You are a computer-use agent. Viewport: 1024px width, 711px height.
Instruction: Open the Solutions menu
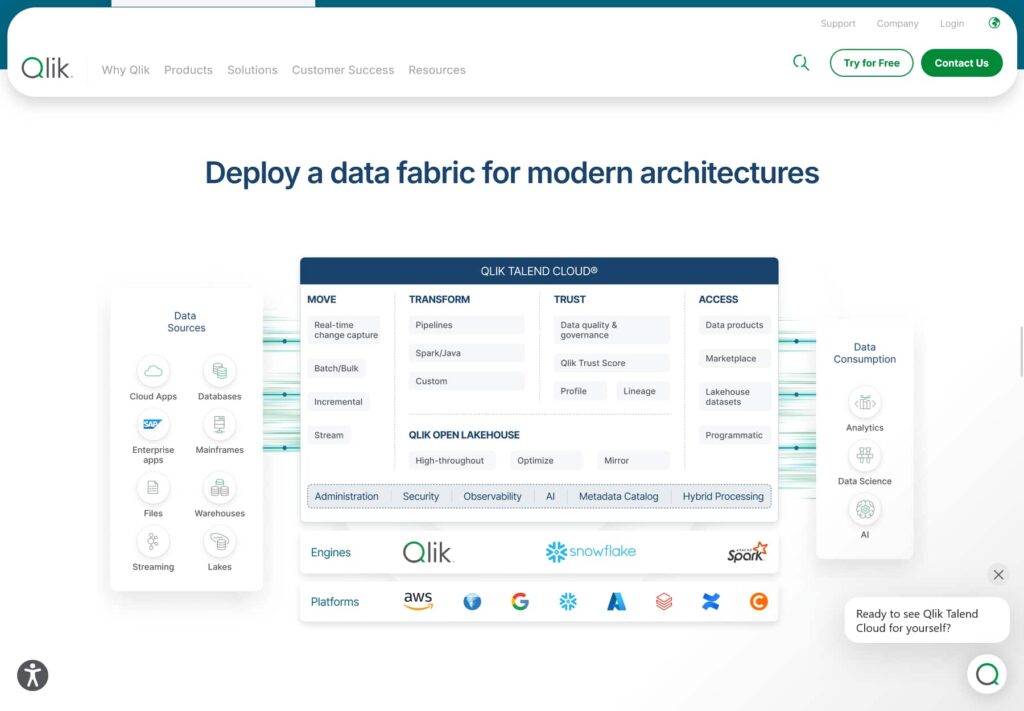point(252,70)
